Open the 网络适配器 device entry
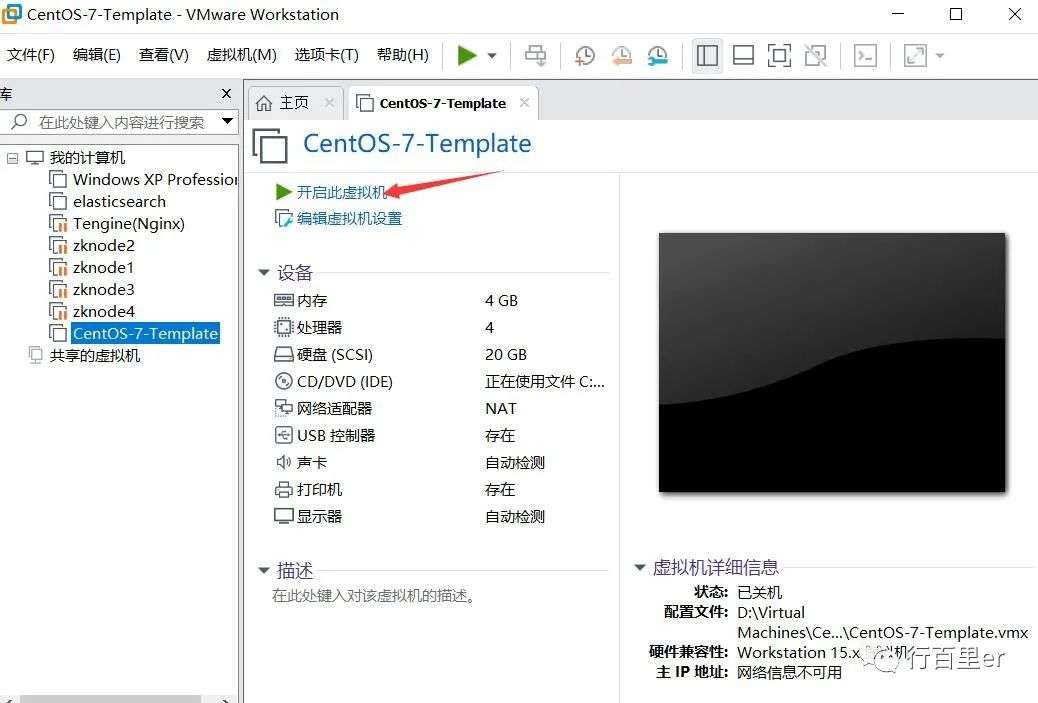The width and height of the screenshot is (1038, 703). point(334,408)
